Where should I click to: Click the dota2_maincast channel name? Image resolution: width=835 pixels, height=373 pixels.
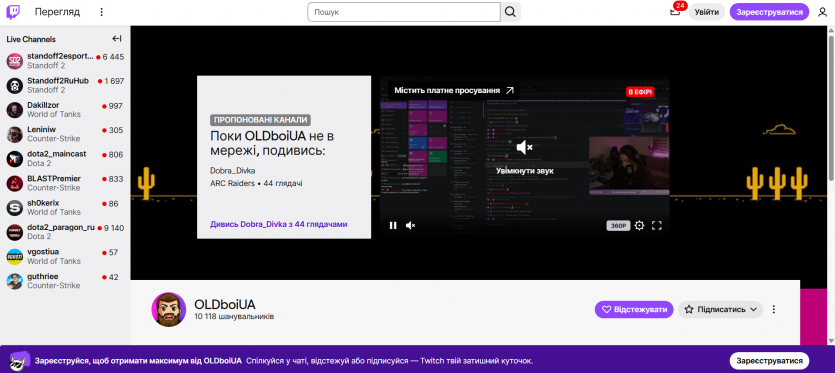pyautogui.click(x=56, y=154)
